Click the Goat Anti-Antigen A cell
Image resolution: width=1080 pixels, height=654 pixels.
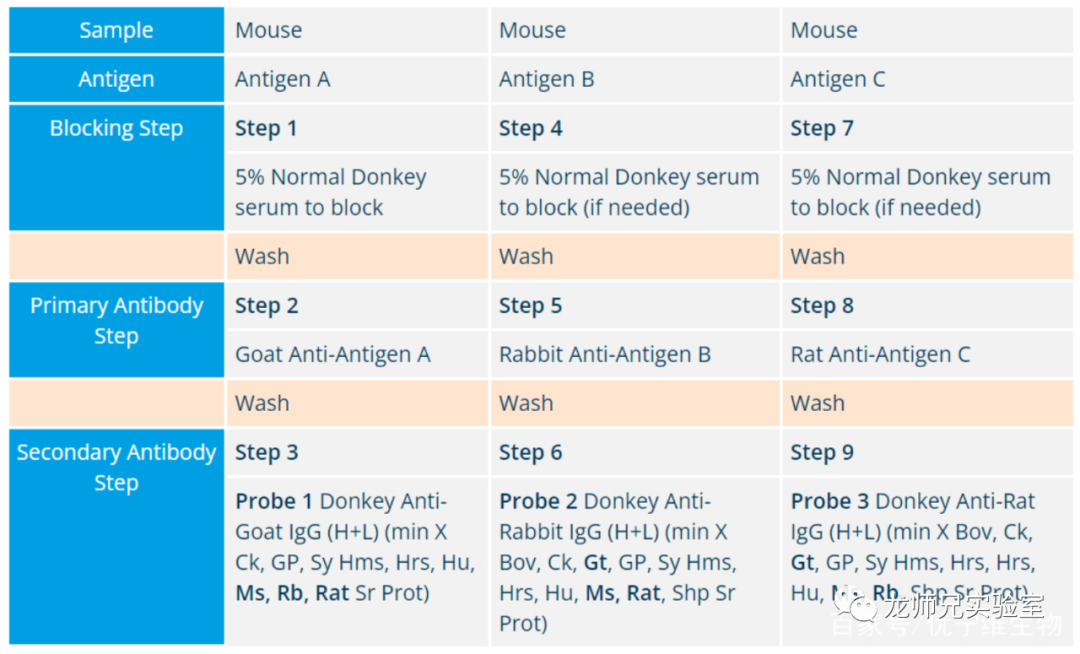pyautogui.click(x=332, y=354)
